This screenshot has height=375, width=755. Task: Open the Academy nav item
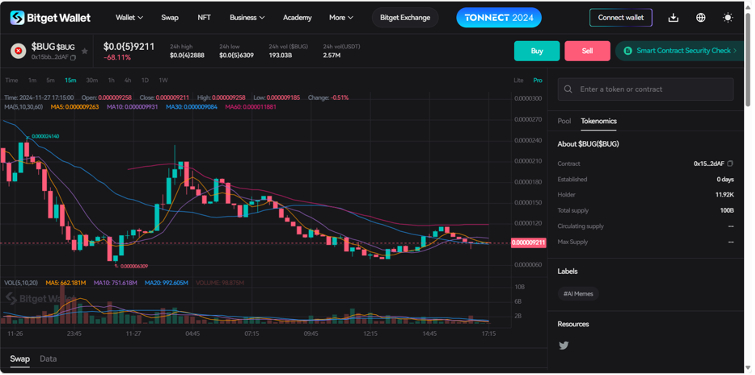[297, 17]
